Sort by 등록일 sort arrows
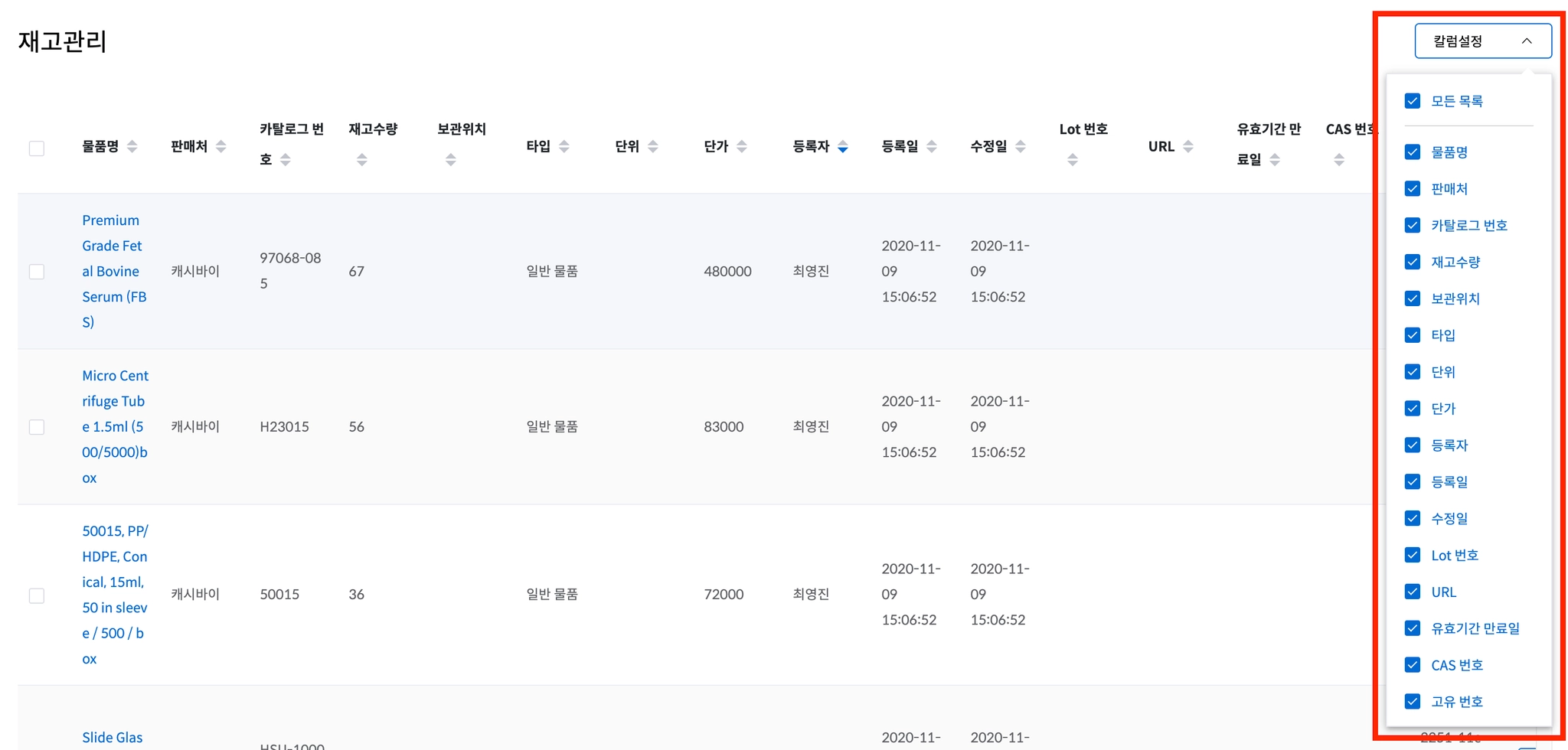This screenshot has height=750, width=1568. [x=931, y=146]
